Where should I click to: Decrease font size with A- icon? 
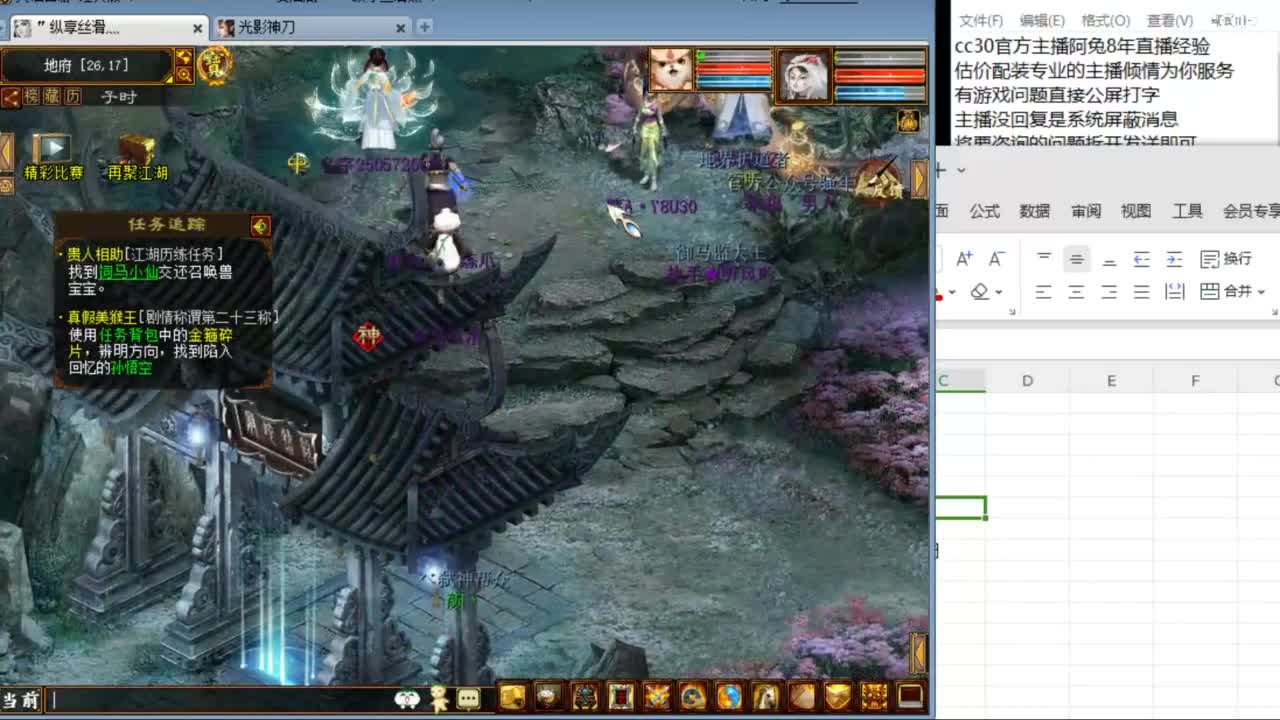click(997, 259)
